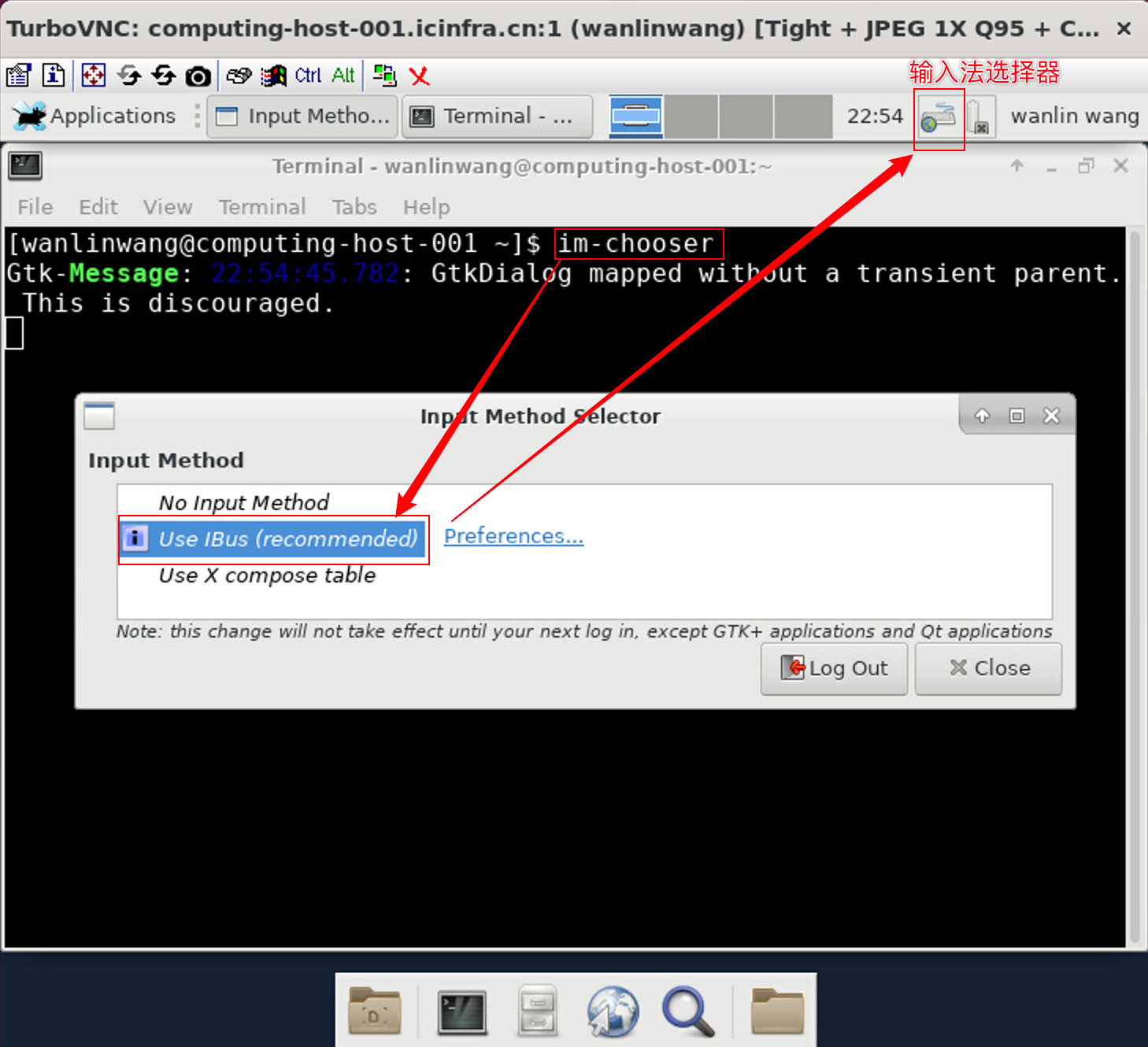Maximize the Input Method Selector dialog
This screenshot has height=1047, width=1148.
click(1017, 416)
